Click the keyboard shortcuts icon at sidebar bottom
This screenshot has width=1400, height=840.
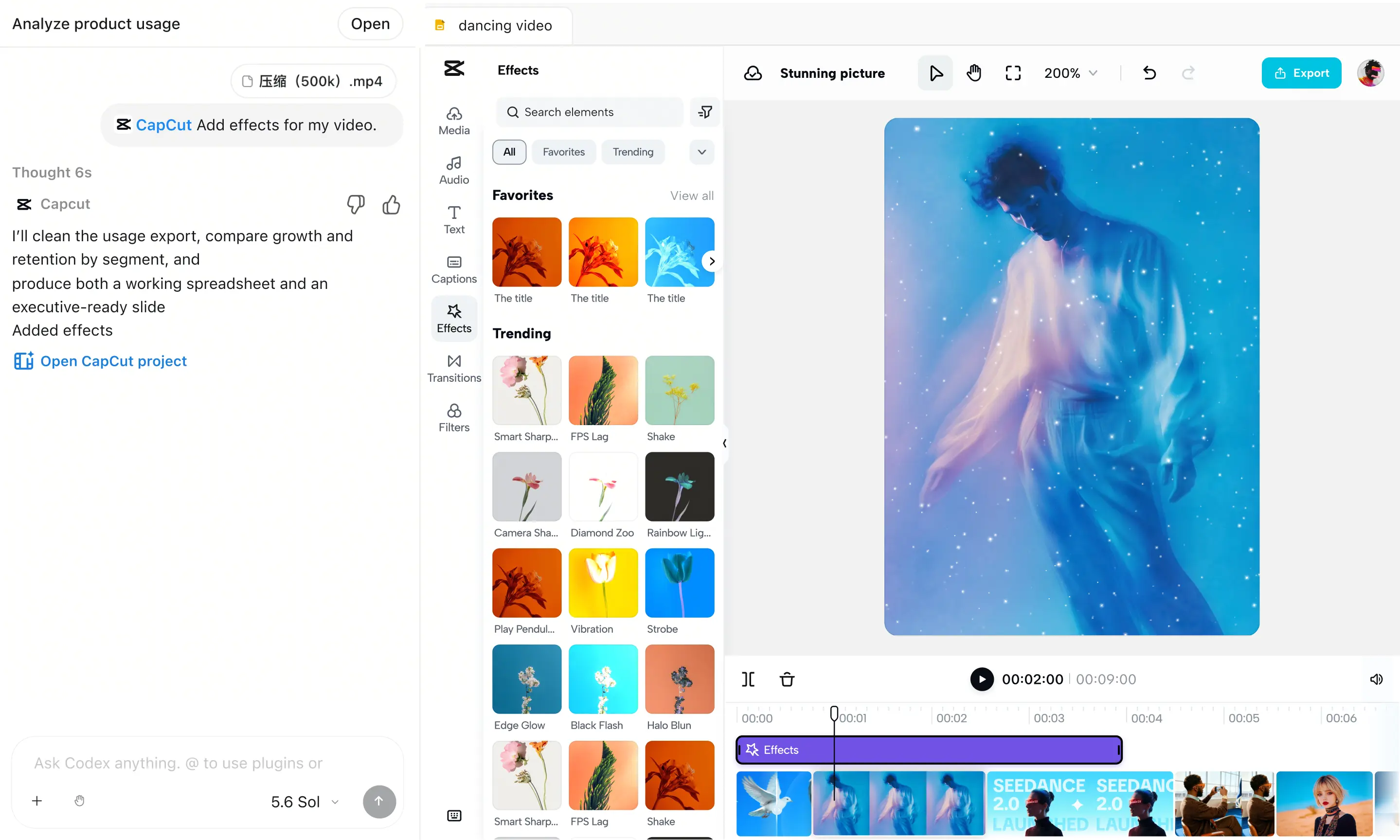[x=454, y=815]
